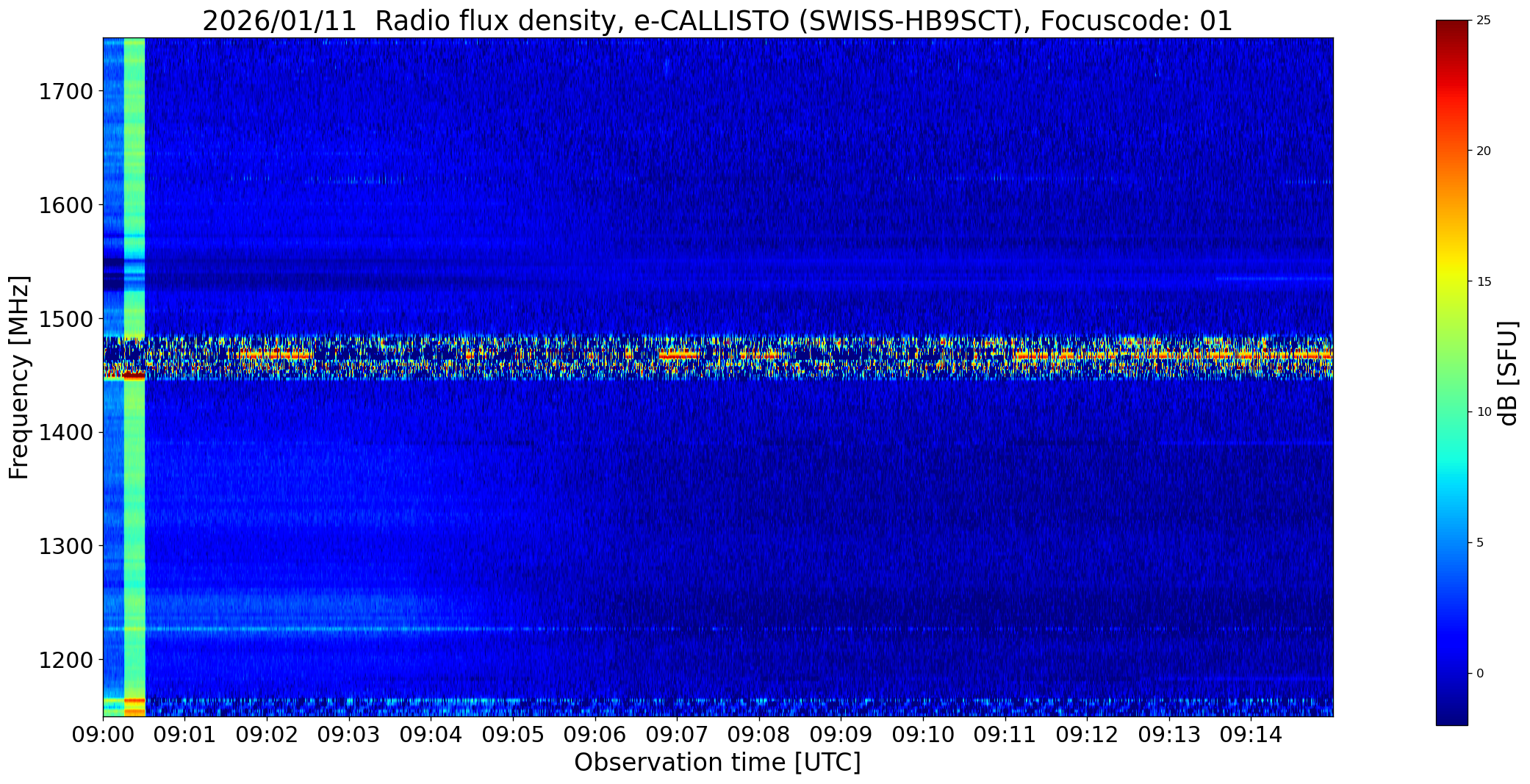This screenshot has height=784, width=1530.
Task: Click the 09:13 time tick label
Action: coord(1169,735)
